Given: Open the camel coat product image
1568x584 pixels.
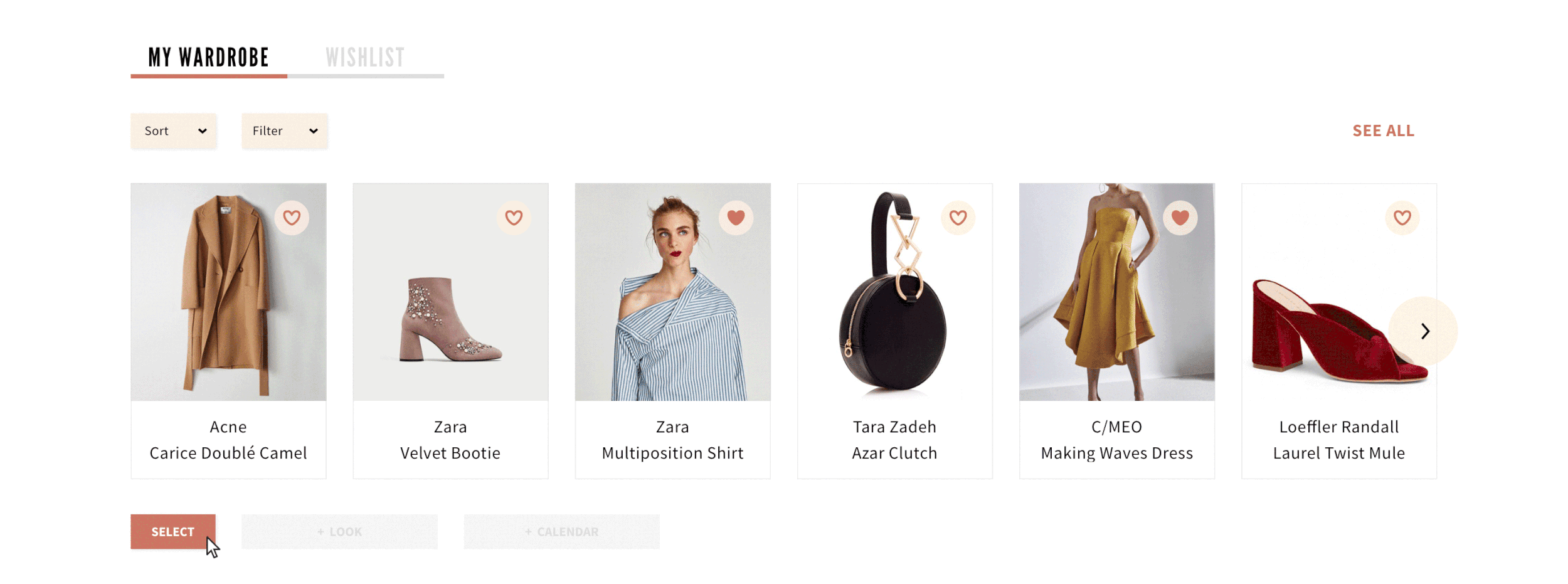Looking at the screenshot, I should click(x=228, y=292).
